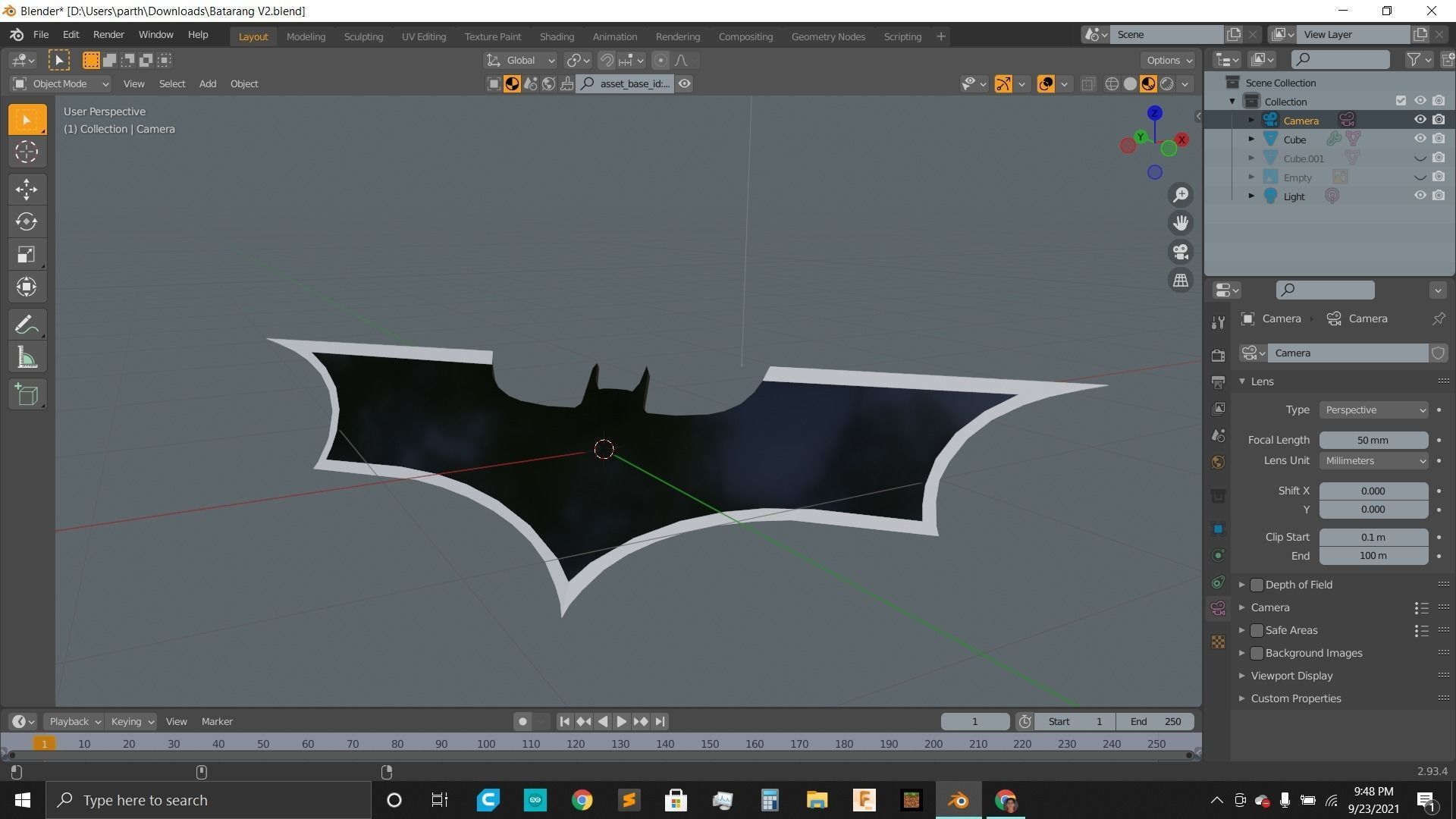Click the Shift X value field
Viewport: 1456px width, 819px height.
(1373, 491)
